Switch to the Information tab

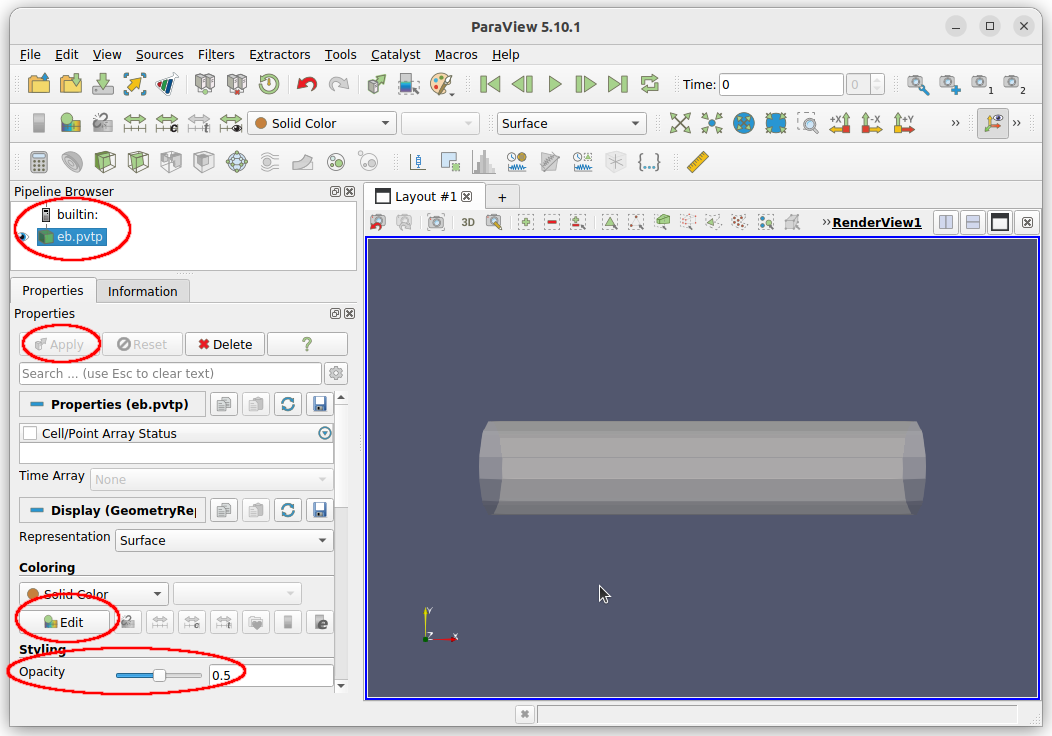(142, 291)
